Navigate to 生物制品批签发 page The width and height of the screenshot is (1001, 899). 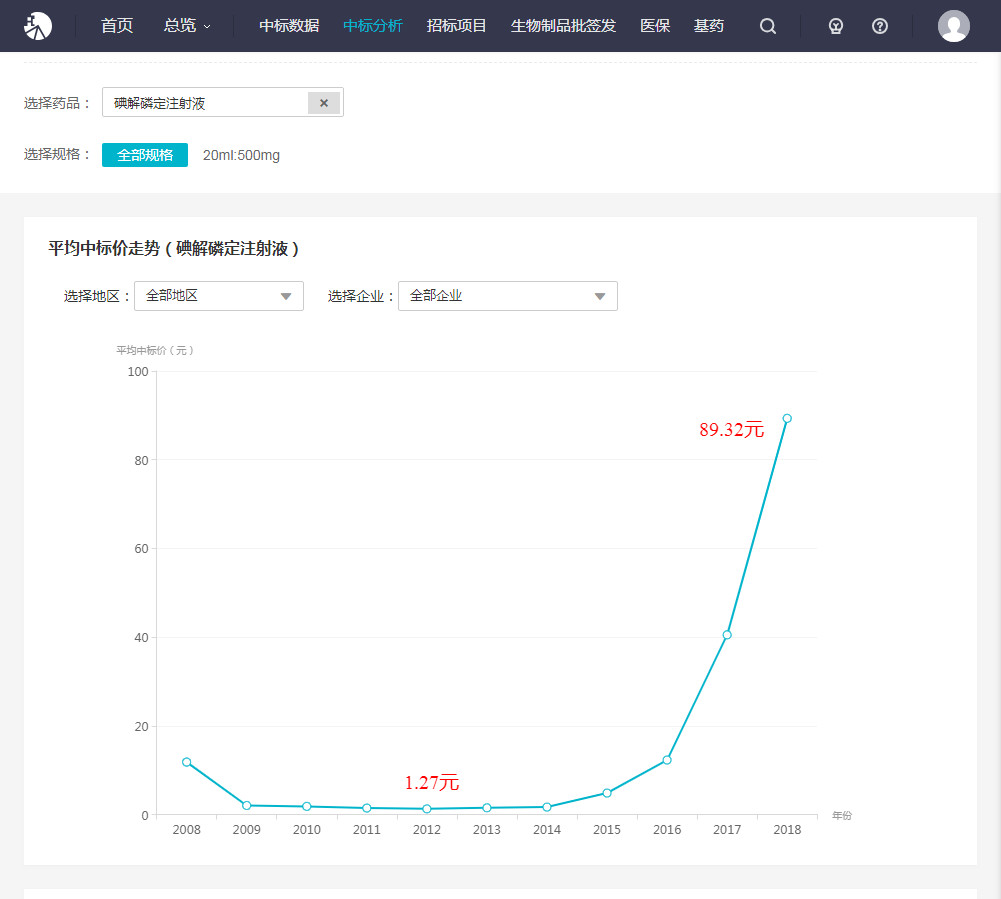pyautogui.click(x=563, y=26)
